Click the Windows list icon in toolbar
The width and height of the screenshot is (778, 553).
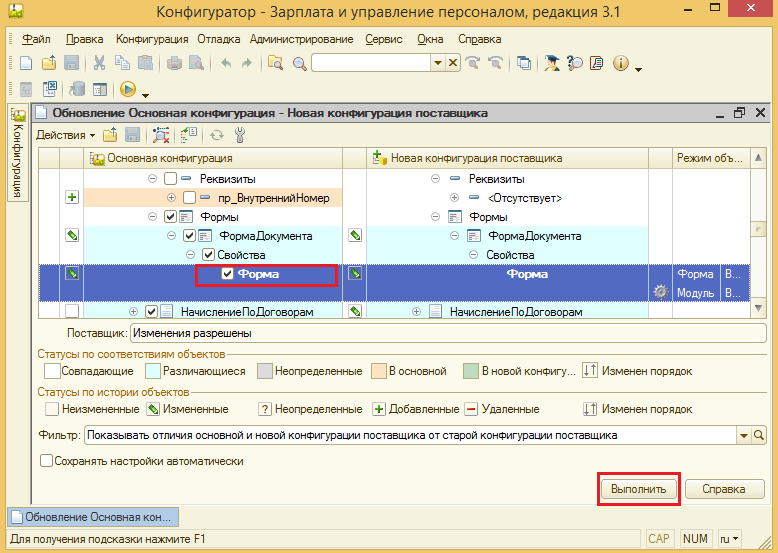coord(523,63)
